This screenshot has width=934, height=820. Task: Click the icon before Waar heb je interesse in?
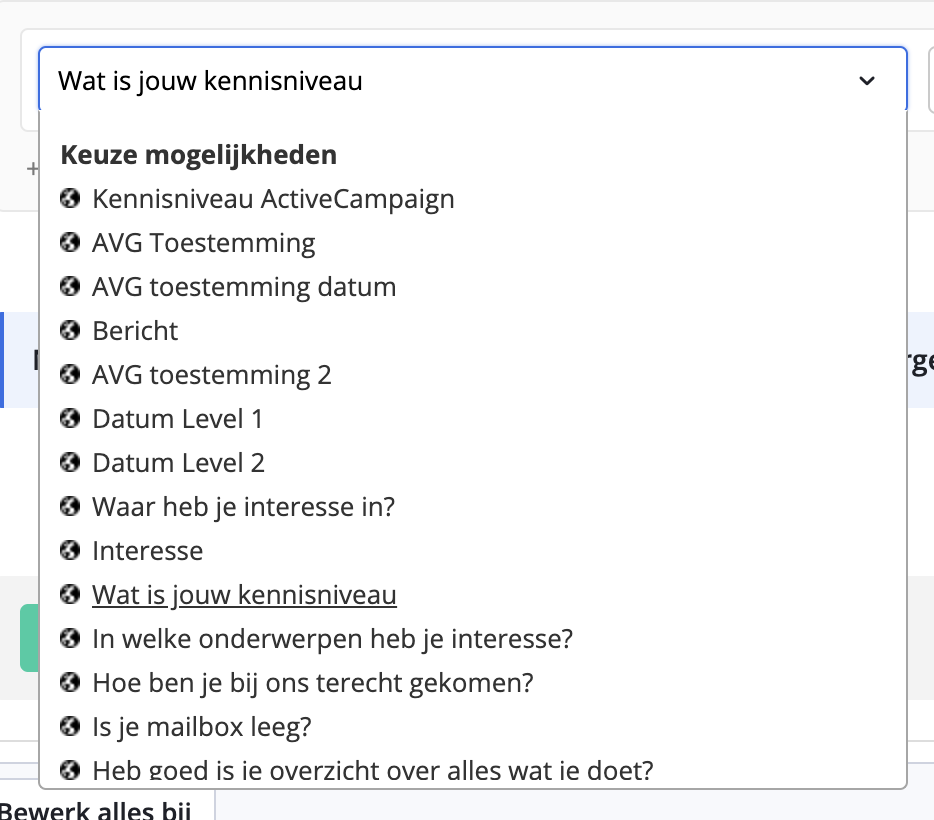(x=70, y=506)
